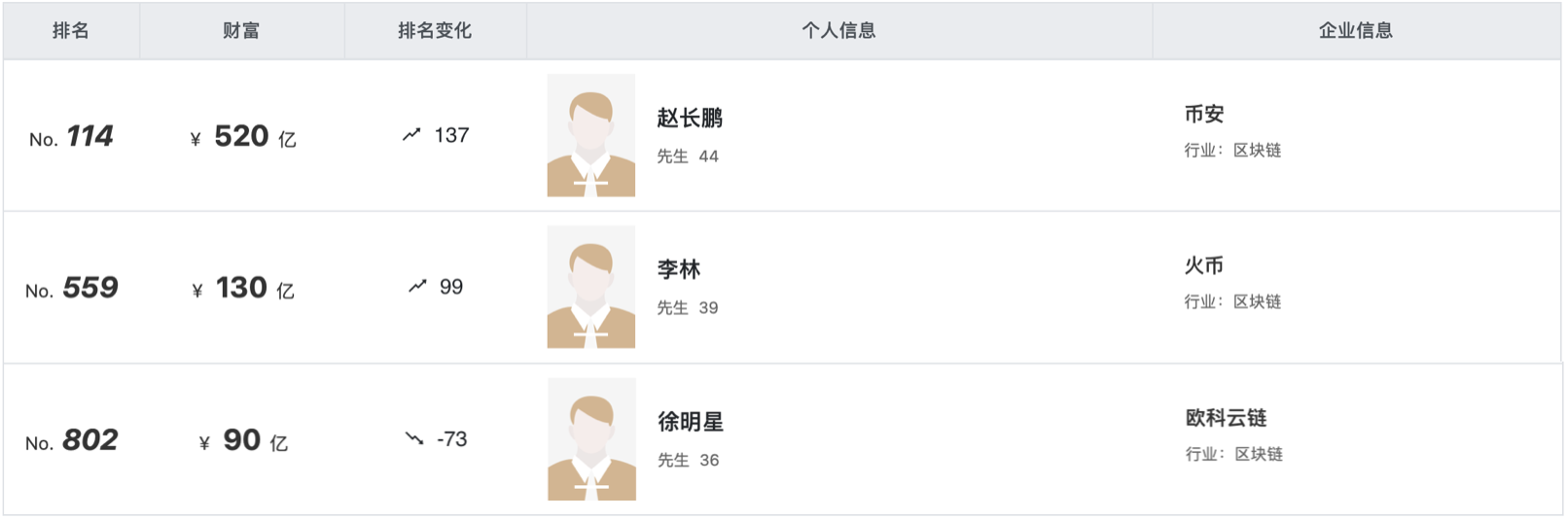Image resolution: width=1568 pixels, height=519 pixels.
Task: Open 李林's avatar picture
Action: tap(591, 287)
